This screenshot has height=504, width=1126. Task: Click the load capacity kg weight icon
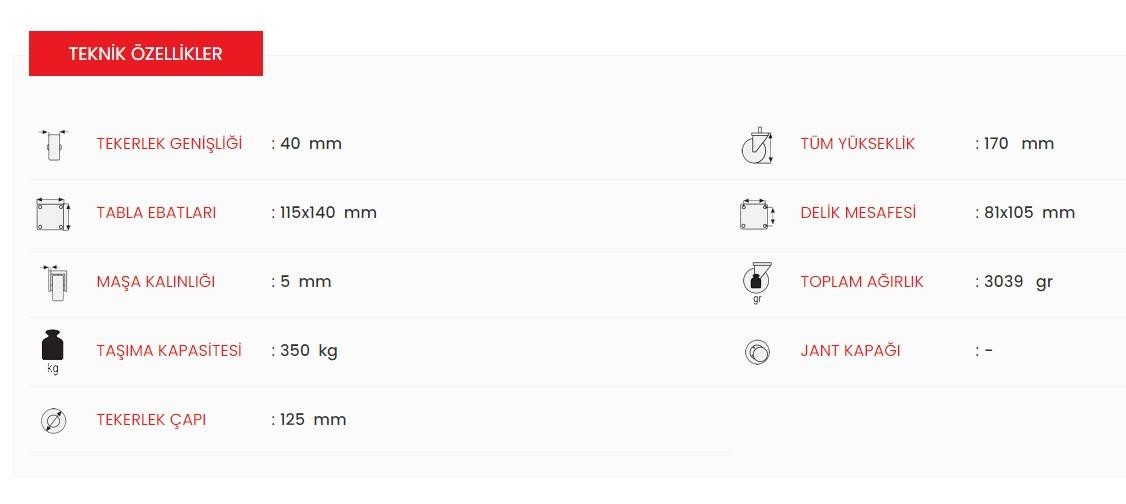(x=53, y=352)
